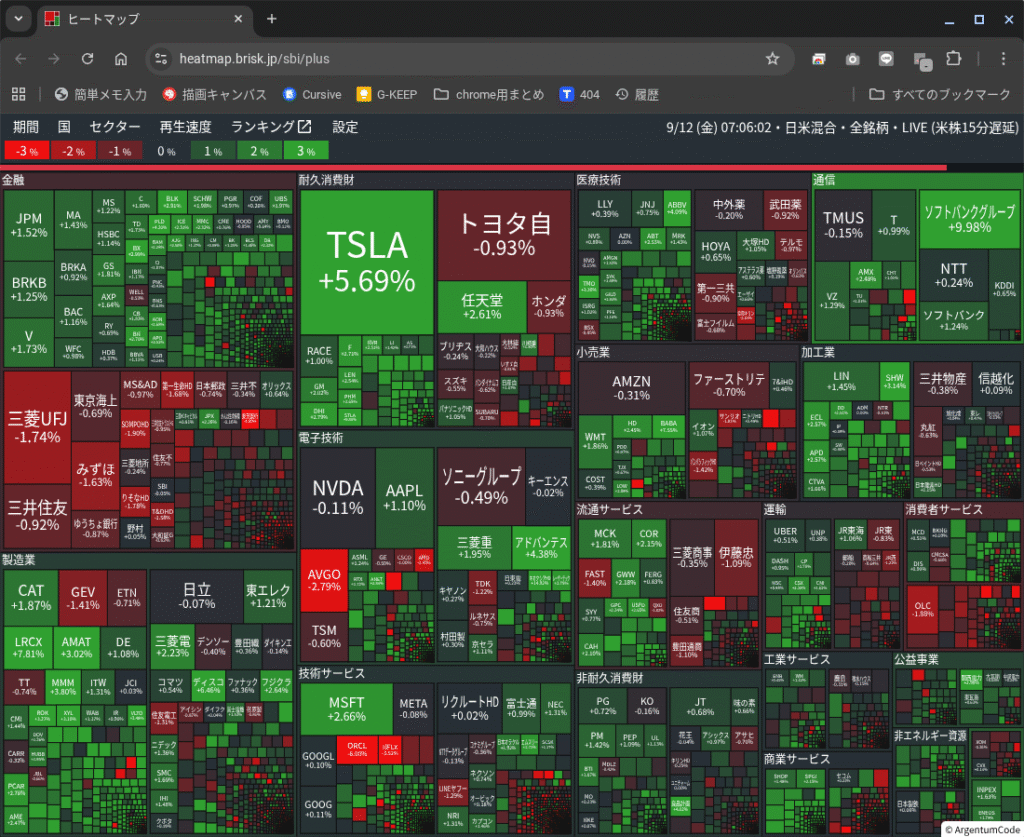Open the 簡単メモ入力 bookmark

(101, 95)
